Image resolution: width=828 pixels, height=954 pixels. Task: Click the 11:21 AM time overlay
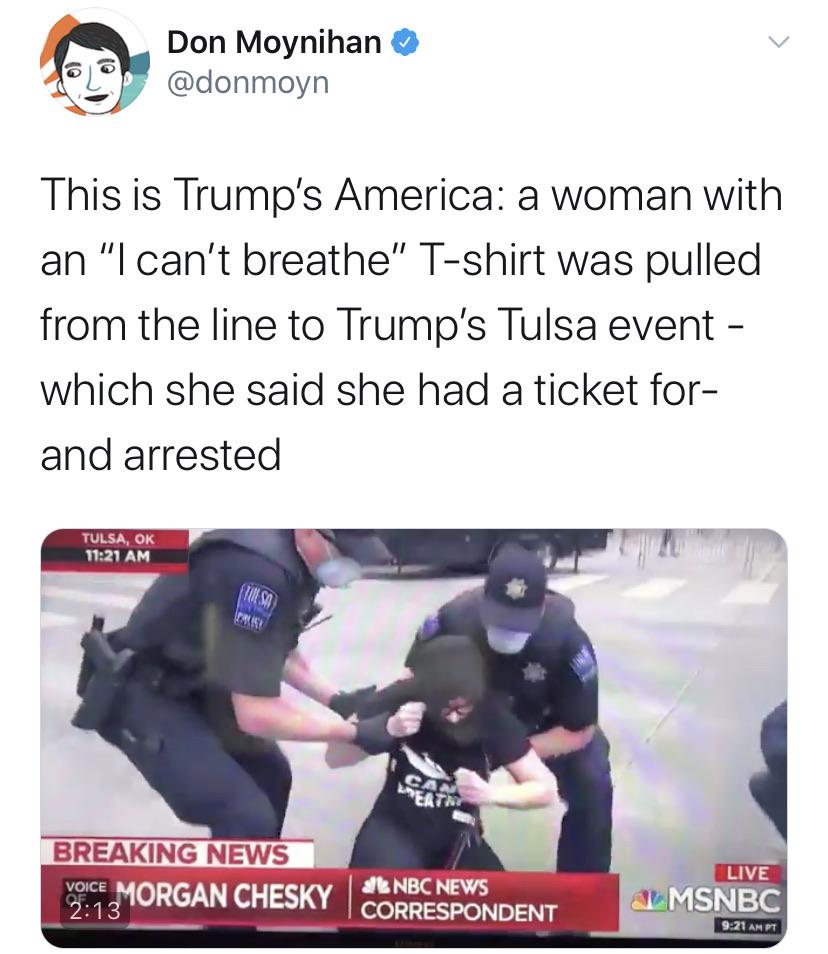pyautogui.click(x=117, y=555)
